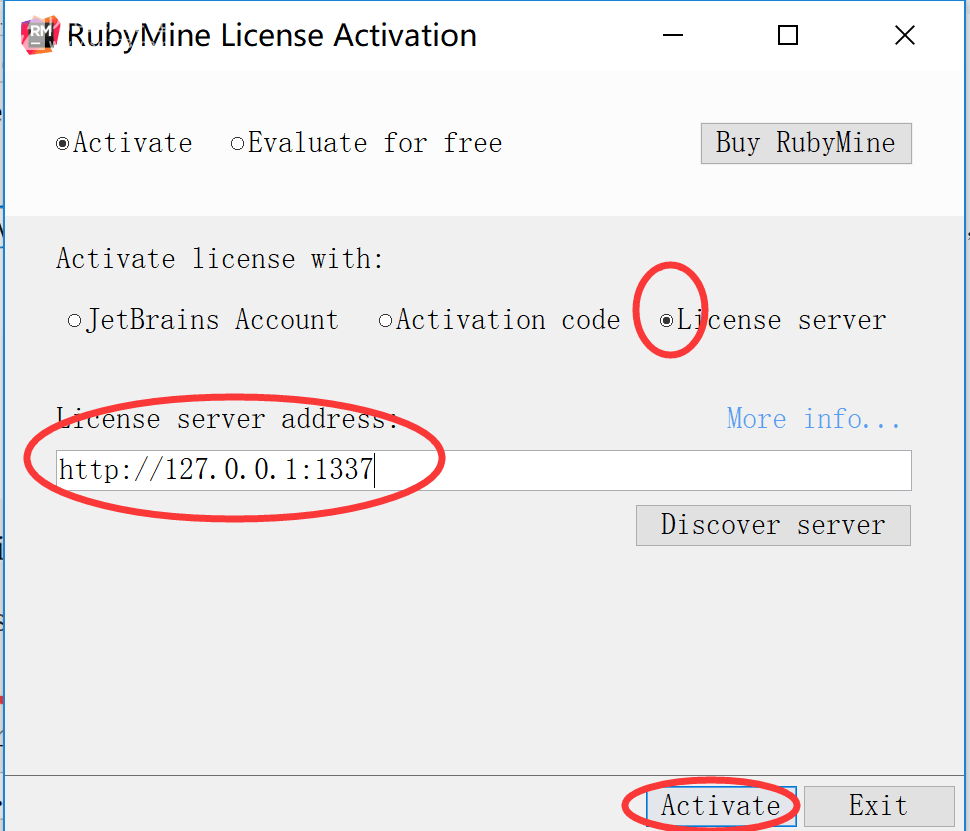This screenshot has width=970, height=831.
Task: Click the 'Activate license with:' label
Action: [220, 259]
